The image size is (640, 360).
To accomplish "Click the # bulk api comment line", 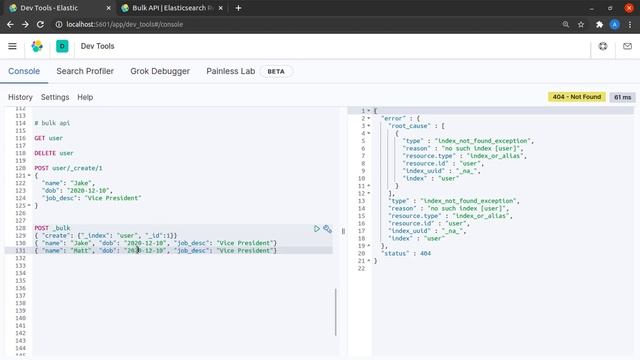I will [x=52, y=123].
